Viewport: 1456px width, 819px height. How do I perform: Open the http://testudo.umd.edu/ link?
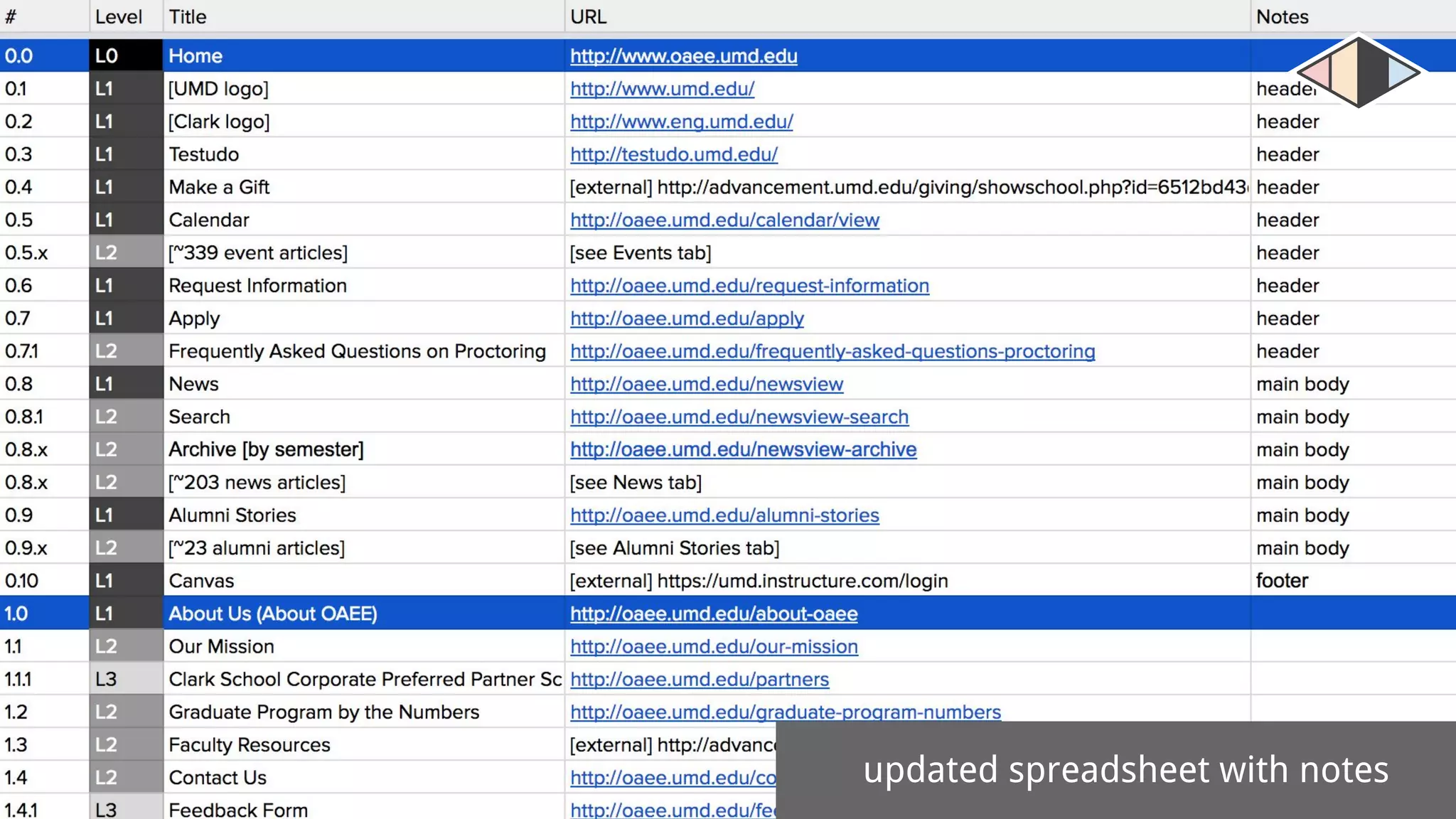[673, 154]
